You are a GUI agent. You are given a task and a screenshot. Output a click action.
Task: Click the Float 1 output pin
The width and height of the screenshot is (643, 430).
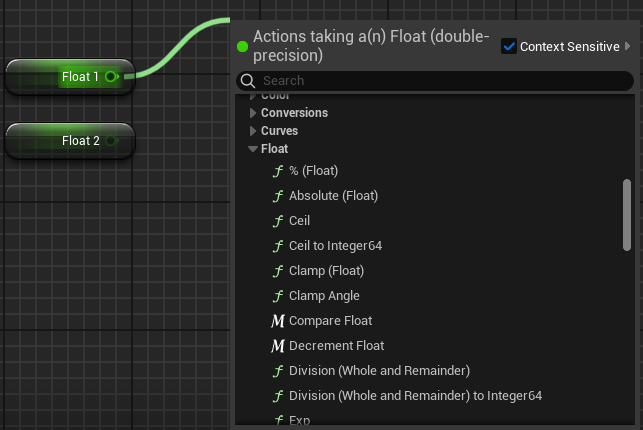(111, 76)
